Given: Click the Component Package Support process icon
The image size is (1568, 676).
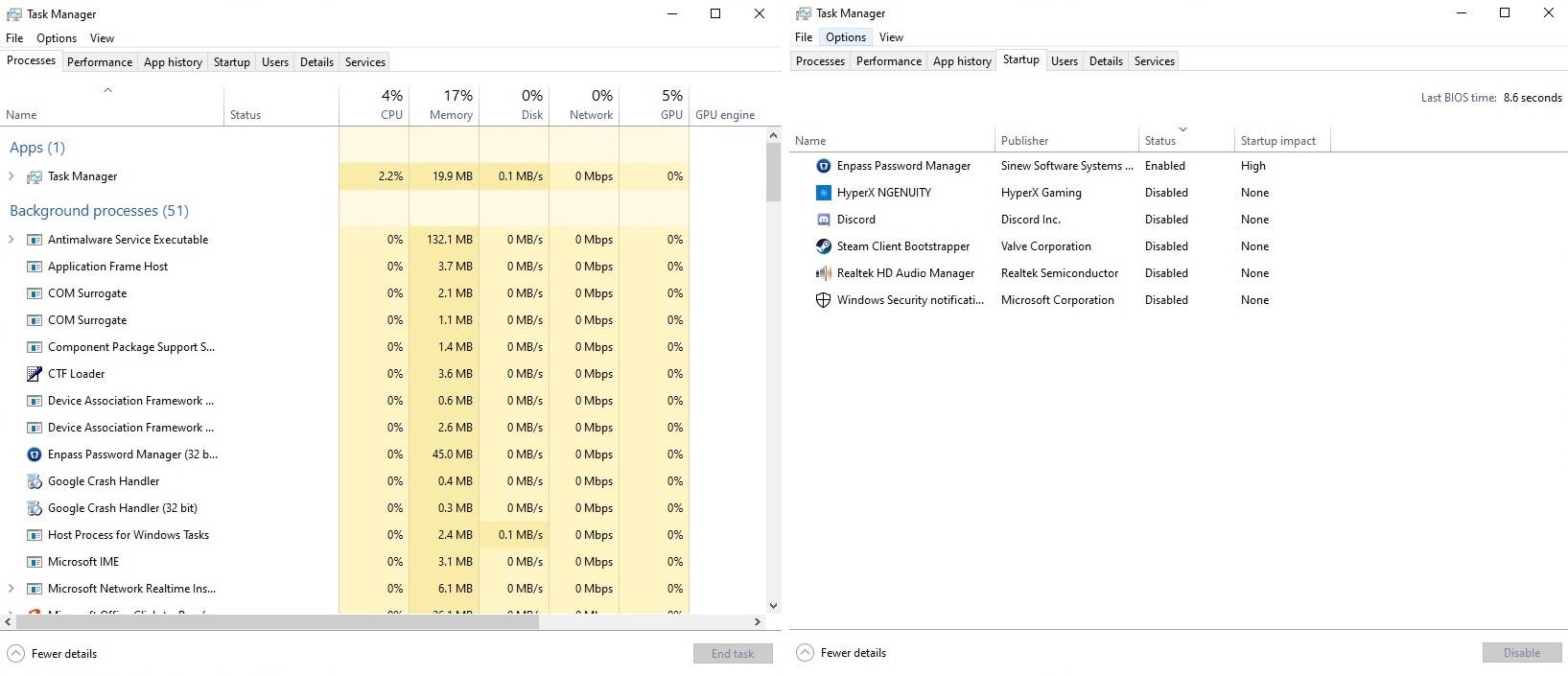Looking at the screenshot, I should coord(35,347).
